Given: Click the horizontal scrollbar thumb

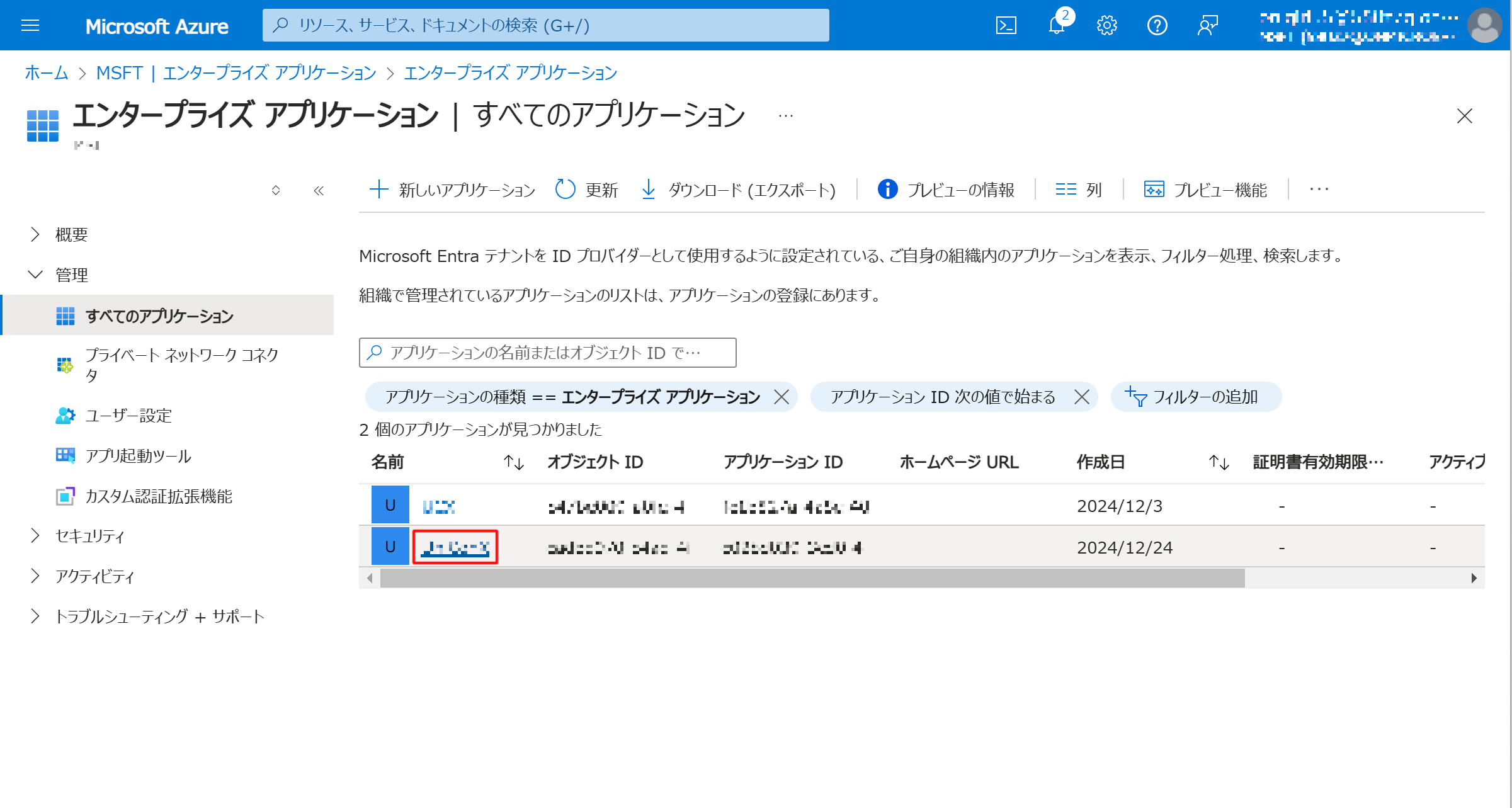Looking at the screenshot, I should 812,578.
